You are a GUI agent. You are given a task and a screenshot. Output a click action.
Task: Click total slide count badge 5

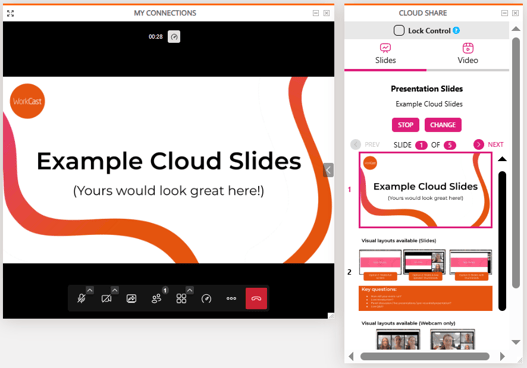point(450,145)
